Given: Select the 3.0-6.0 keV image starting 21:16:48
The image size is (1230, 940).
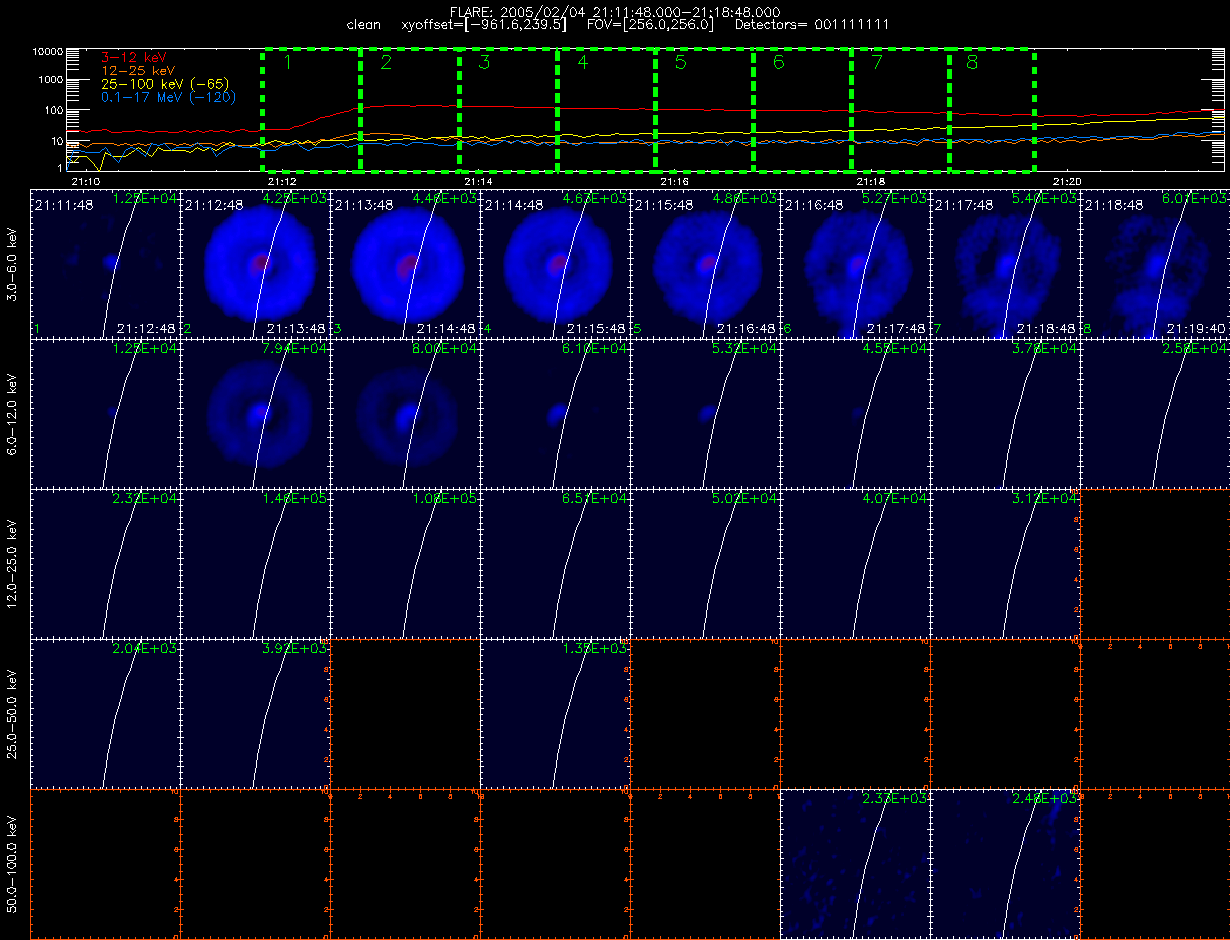Looking at the screenshot, I should (855, 263).
